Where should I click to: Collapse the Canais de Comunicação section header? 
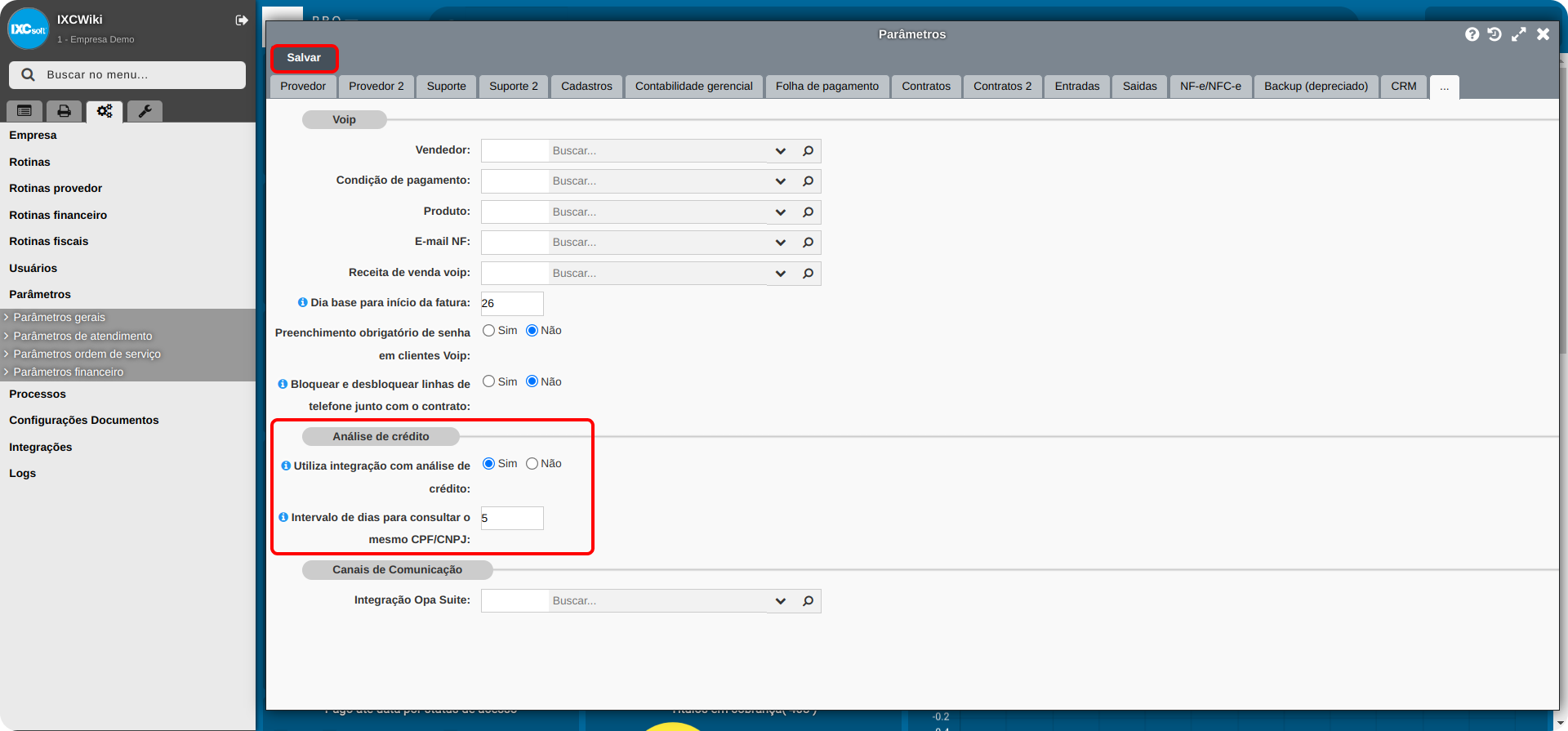(x=397, y=570)
